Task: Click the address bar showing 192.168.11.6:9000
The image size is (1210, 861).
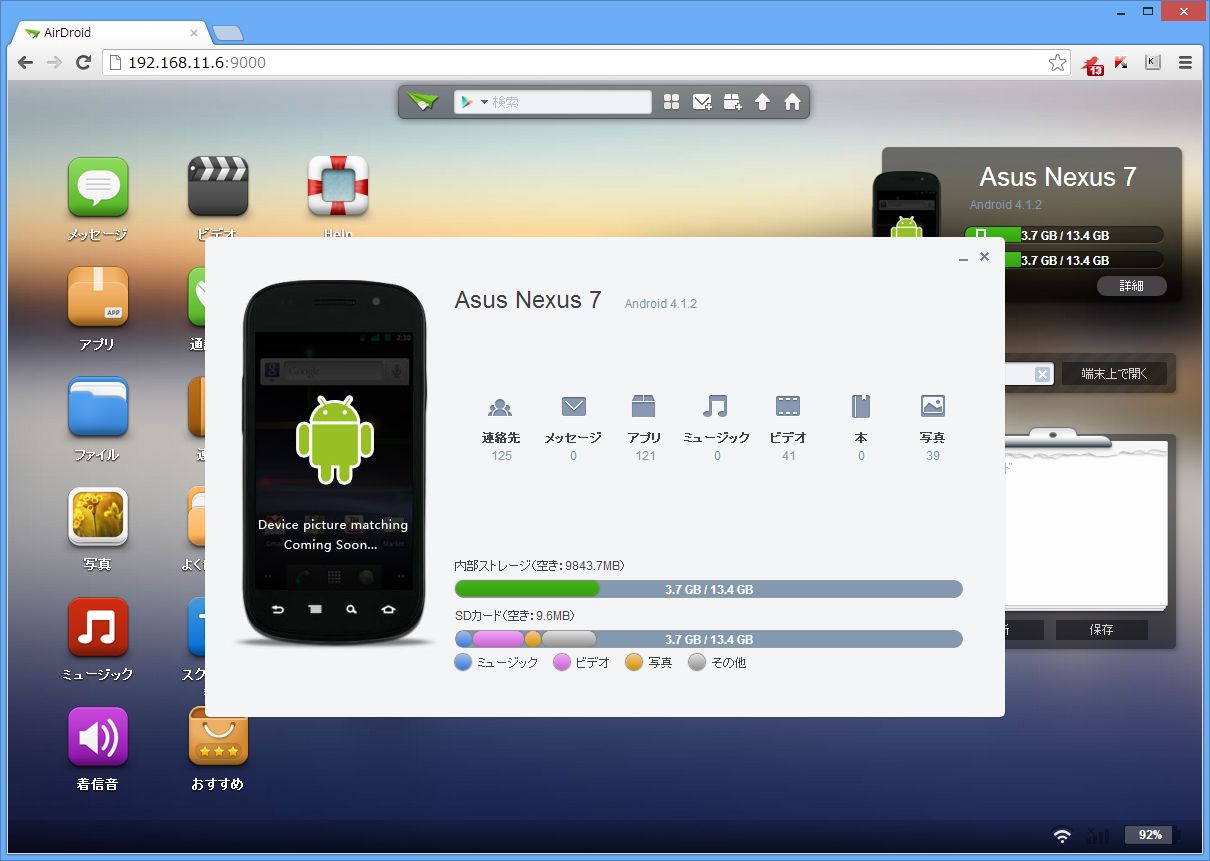Action: coord(586,62)
